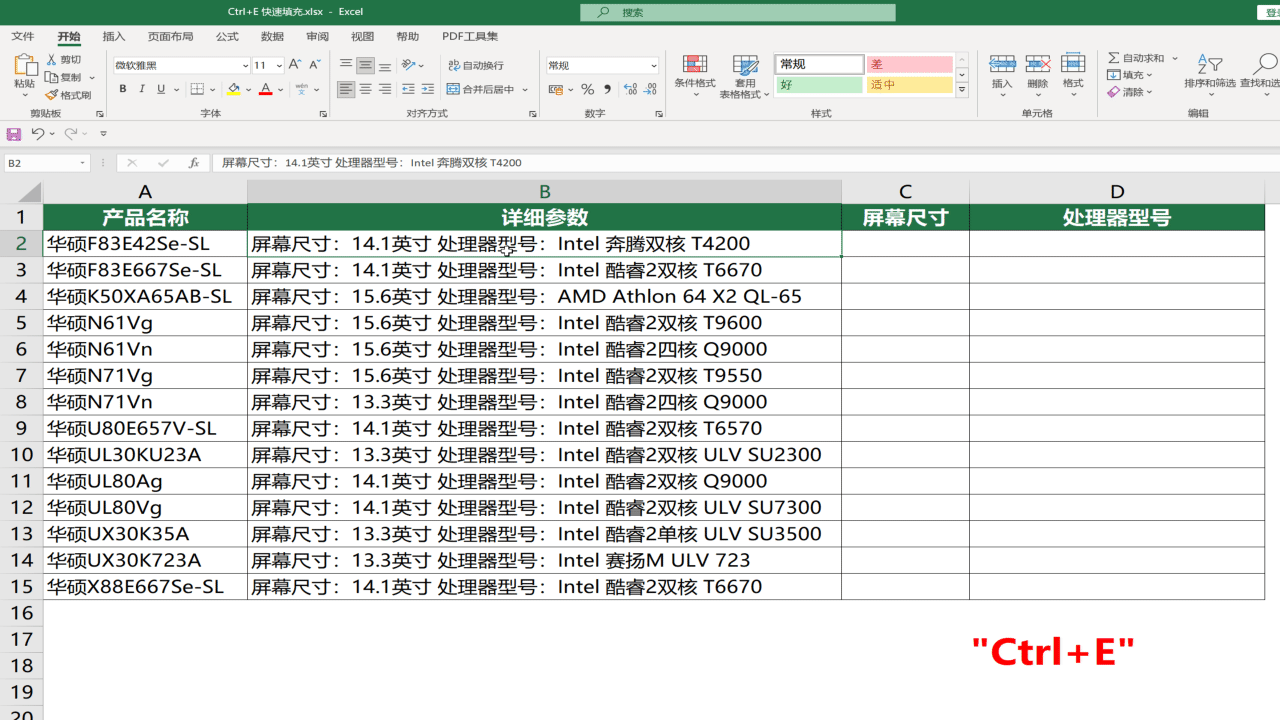The image size is (1280, 720).
Task: Open Format as Table (套用表格格式)
Action: tap(745, 75)
